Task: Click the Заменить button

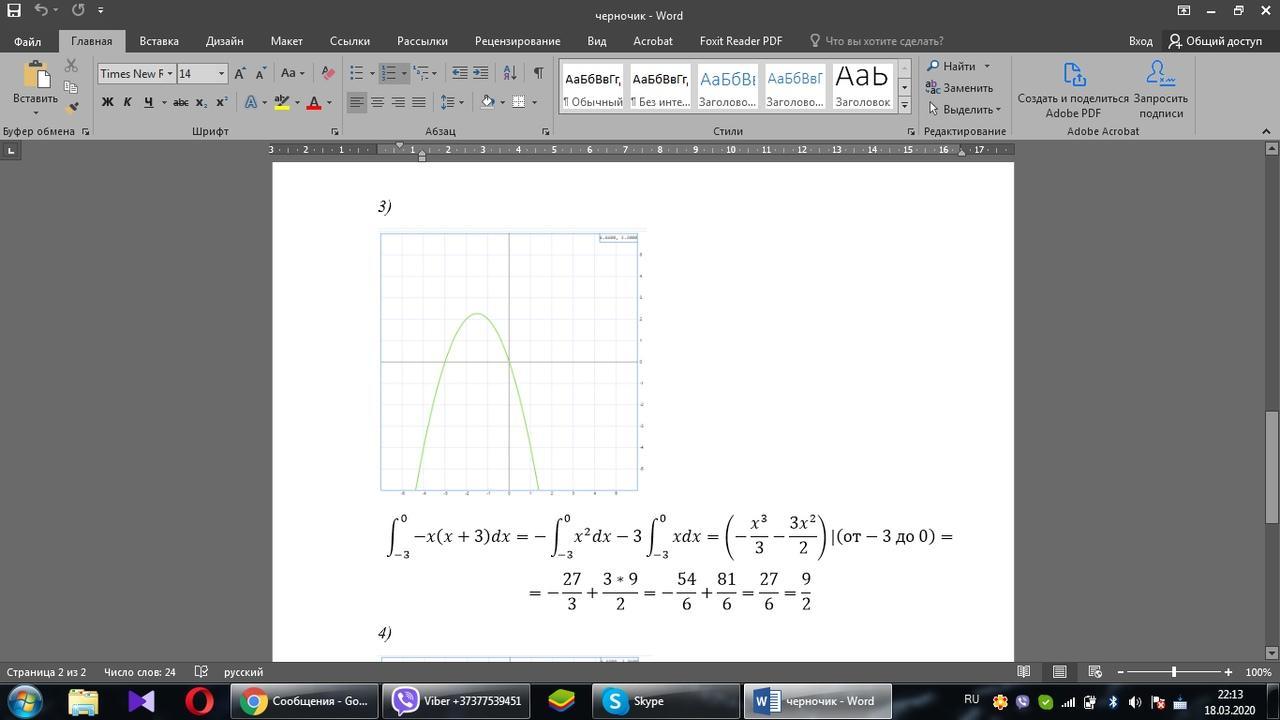Action: 960,88
